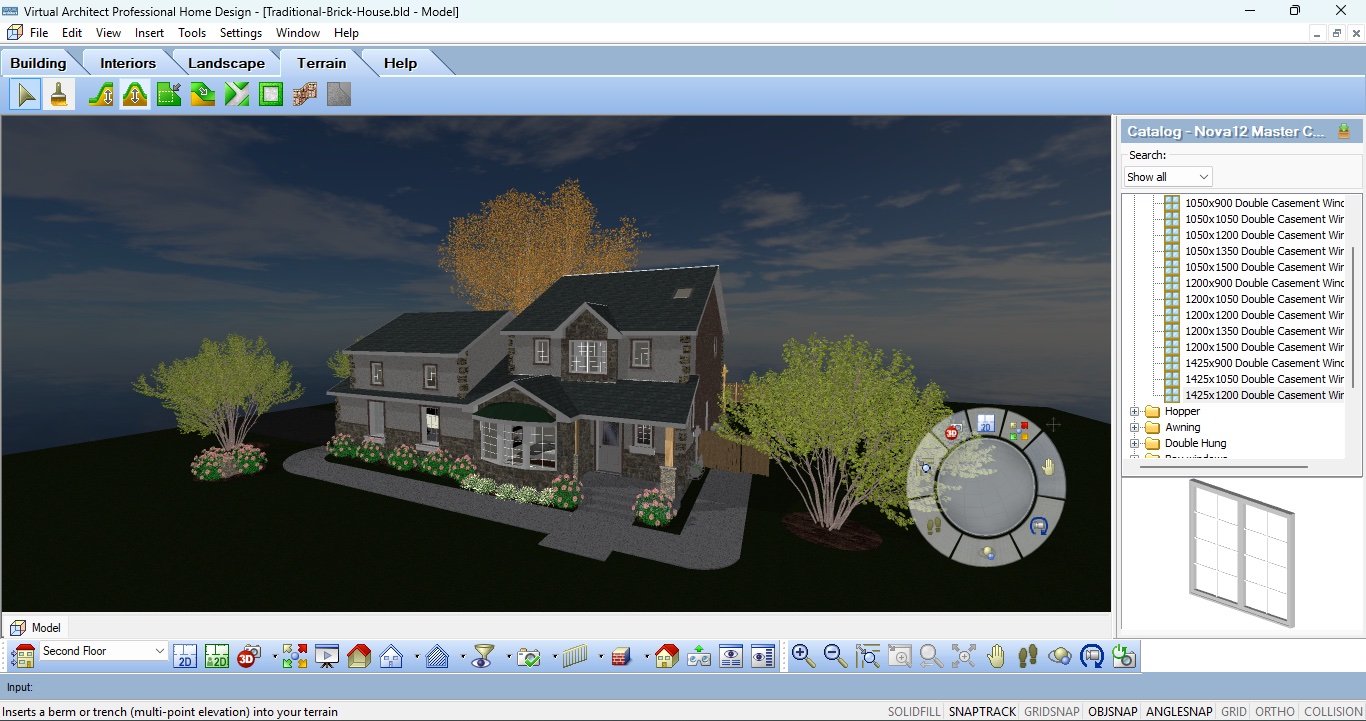Open the Help tab

(x=400, y=63)
